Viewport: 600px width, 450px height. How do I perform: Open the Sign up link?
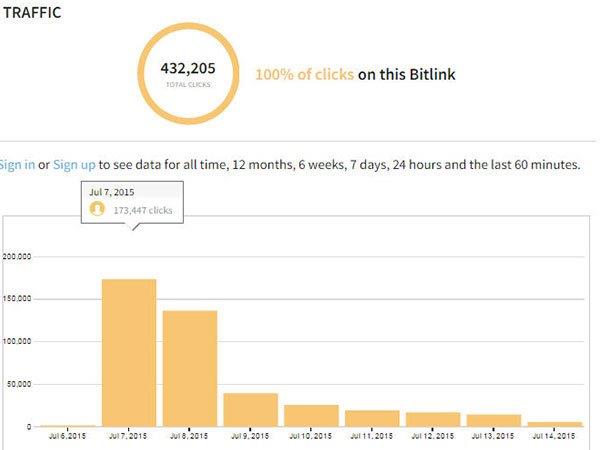point(75,164)
